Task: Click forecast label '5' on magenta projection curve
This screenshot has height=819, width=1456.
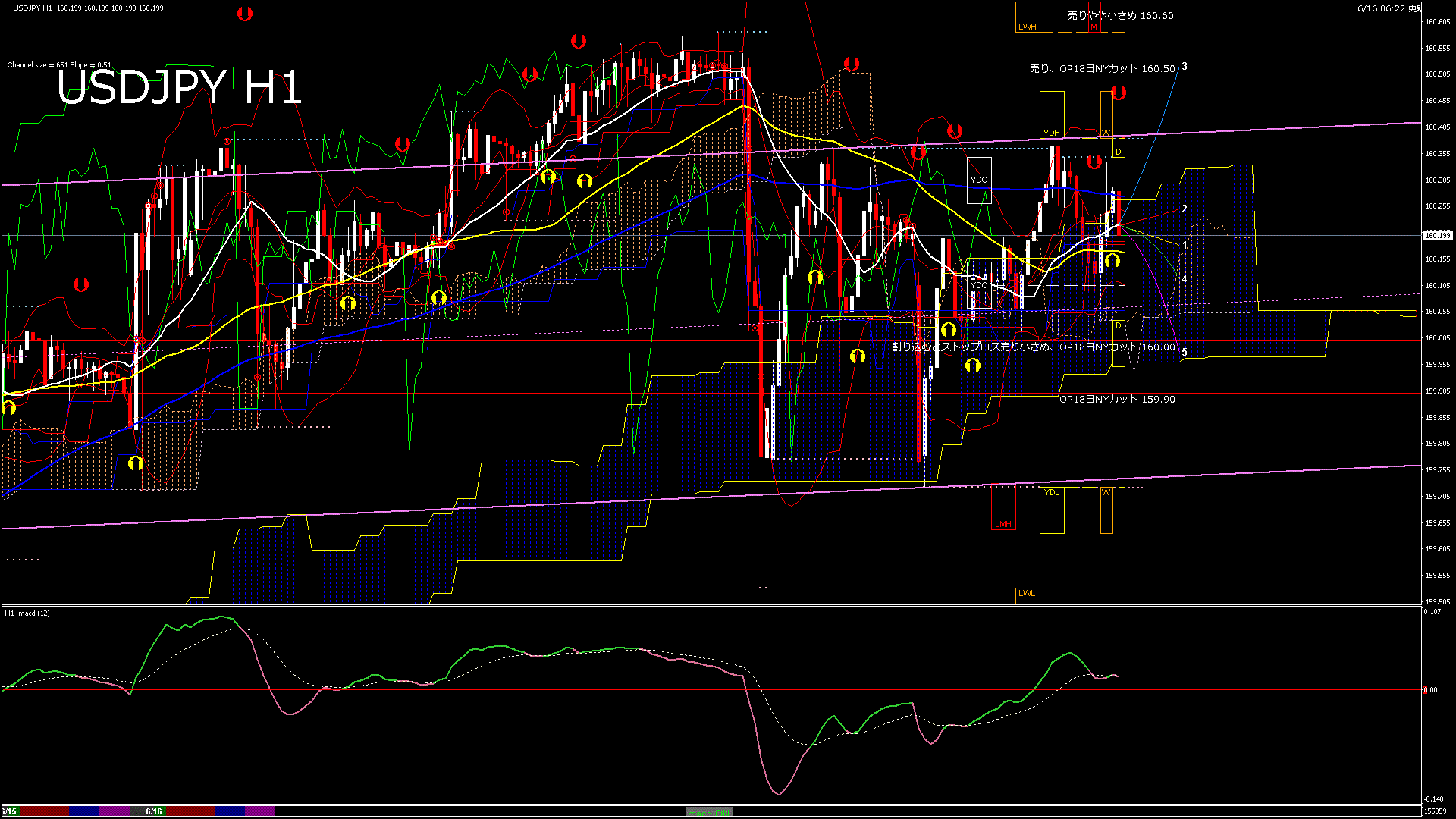Action: pos(1185,353)
